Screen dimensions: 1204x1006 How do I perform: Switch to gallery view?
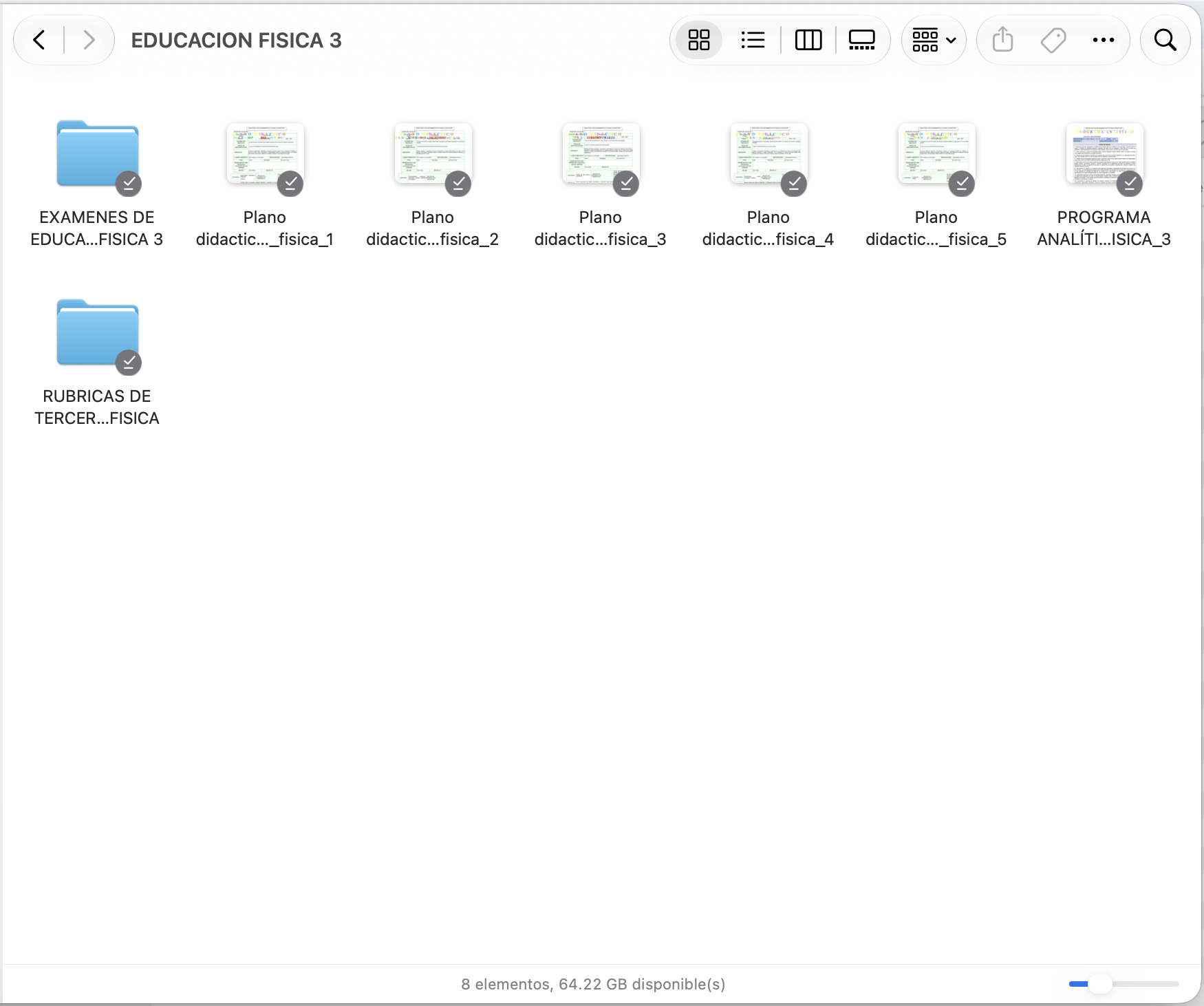point(861,40)
